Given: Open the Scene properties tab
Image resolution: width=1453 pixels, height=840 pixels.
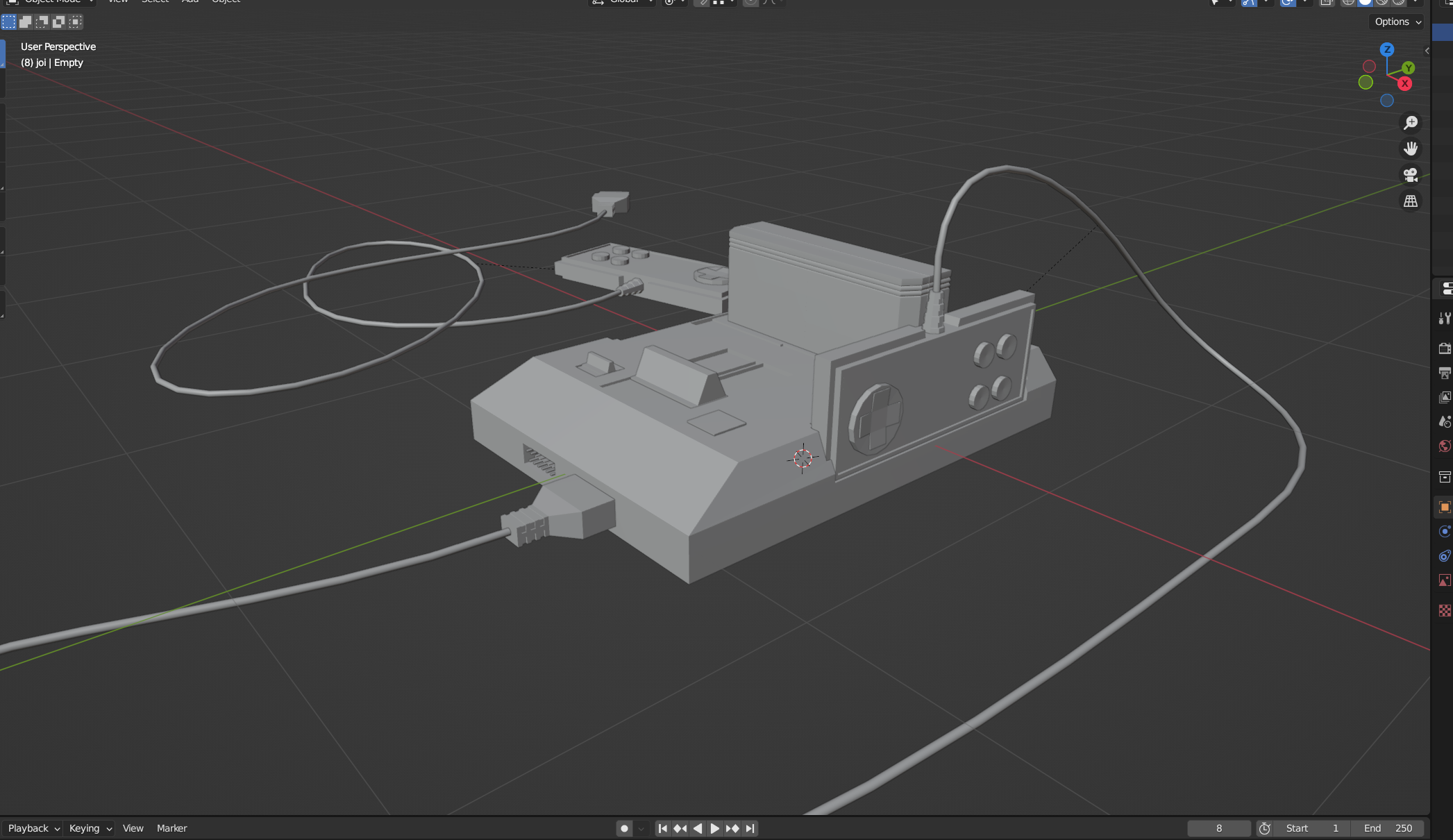Looking at the screenshot, I should click(1444, 421).
